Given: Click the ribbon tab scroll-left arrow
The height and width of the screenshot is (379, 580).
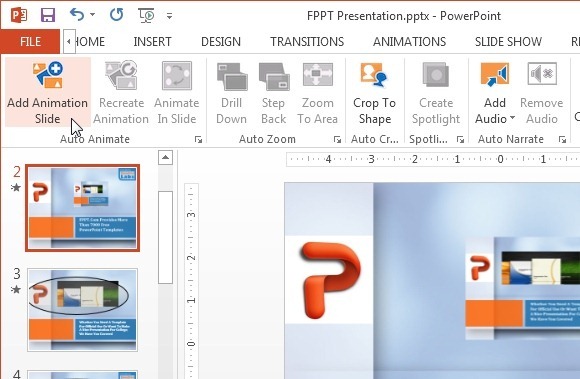Looking at the screenshot, I should (x=69, y=41).
